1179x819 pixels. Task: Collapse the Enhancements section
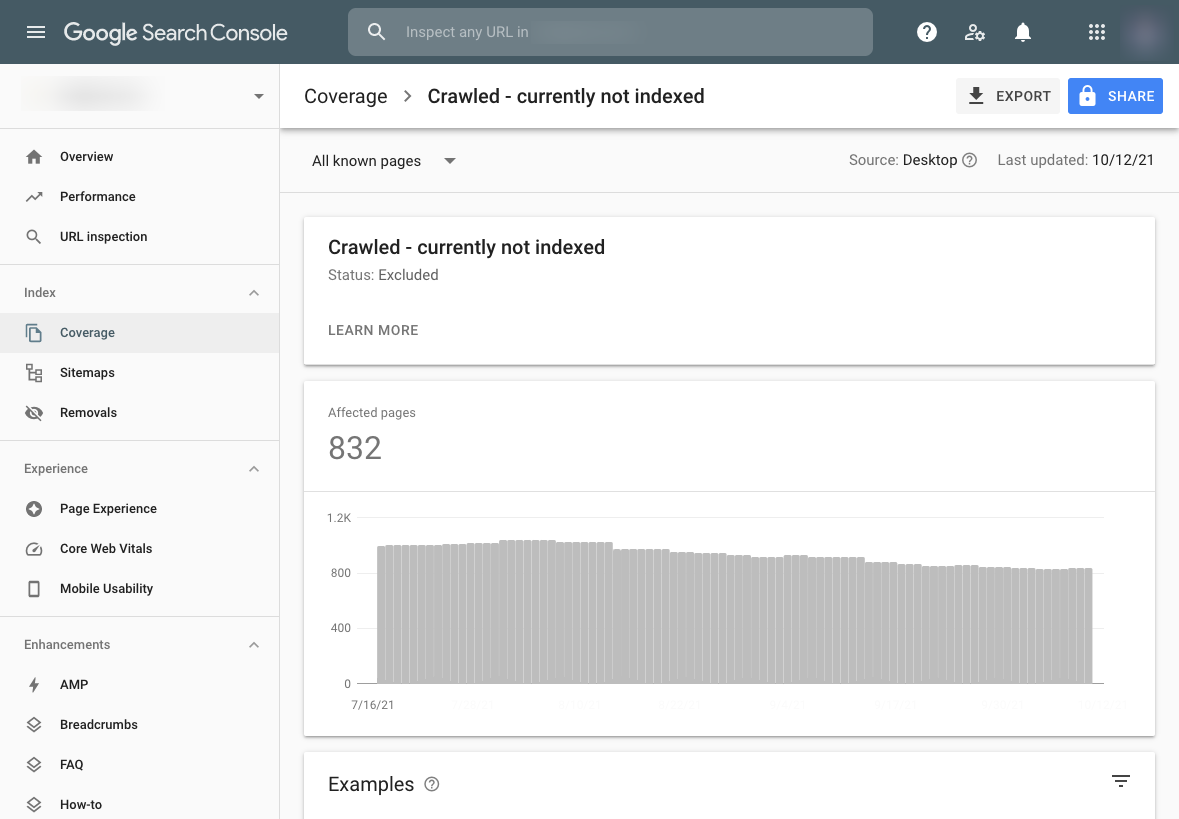pyautogui.click(x=254, y=645)
